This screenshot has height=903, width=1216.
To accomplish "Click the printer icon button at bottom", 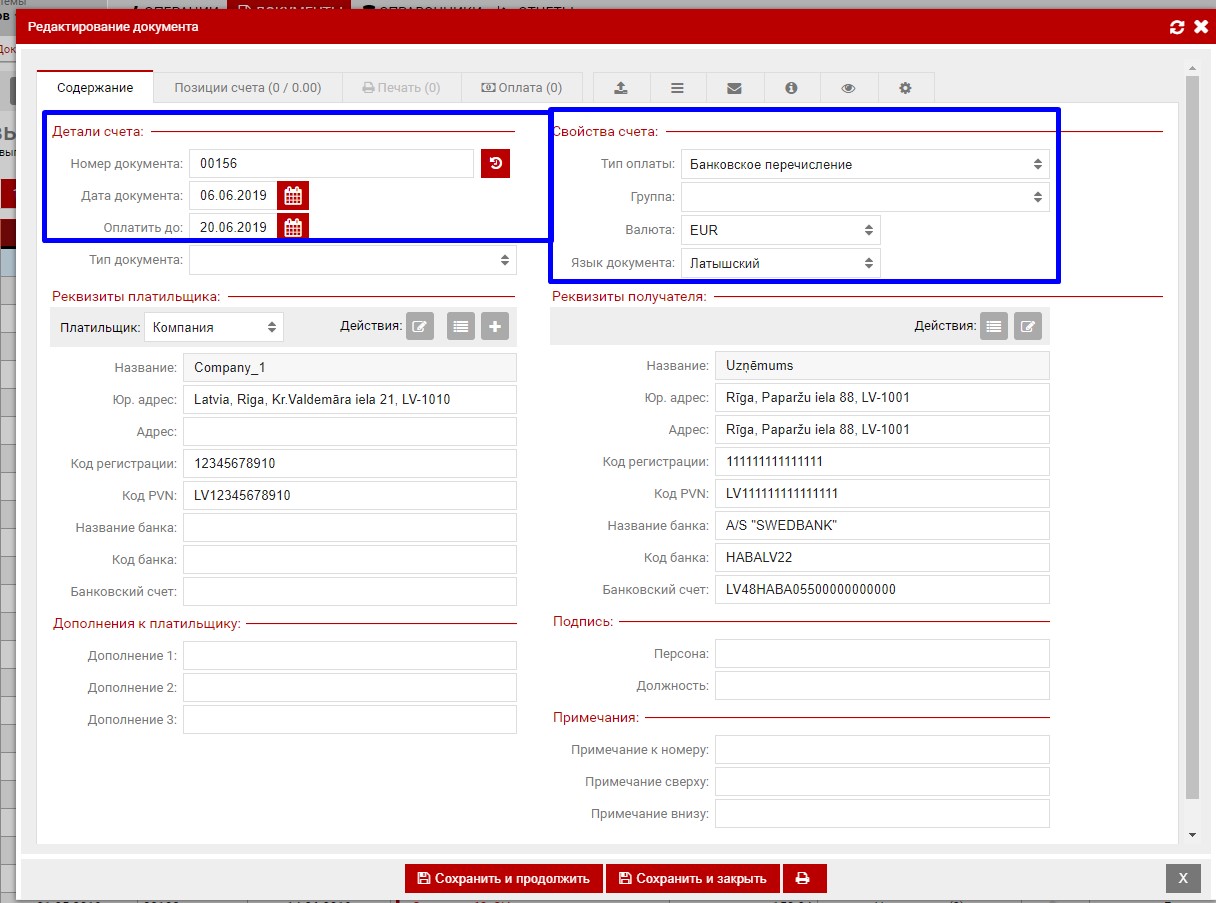I will 803,878.
